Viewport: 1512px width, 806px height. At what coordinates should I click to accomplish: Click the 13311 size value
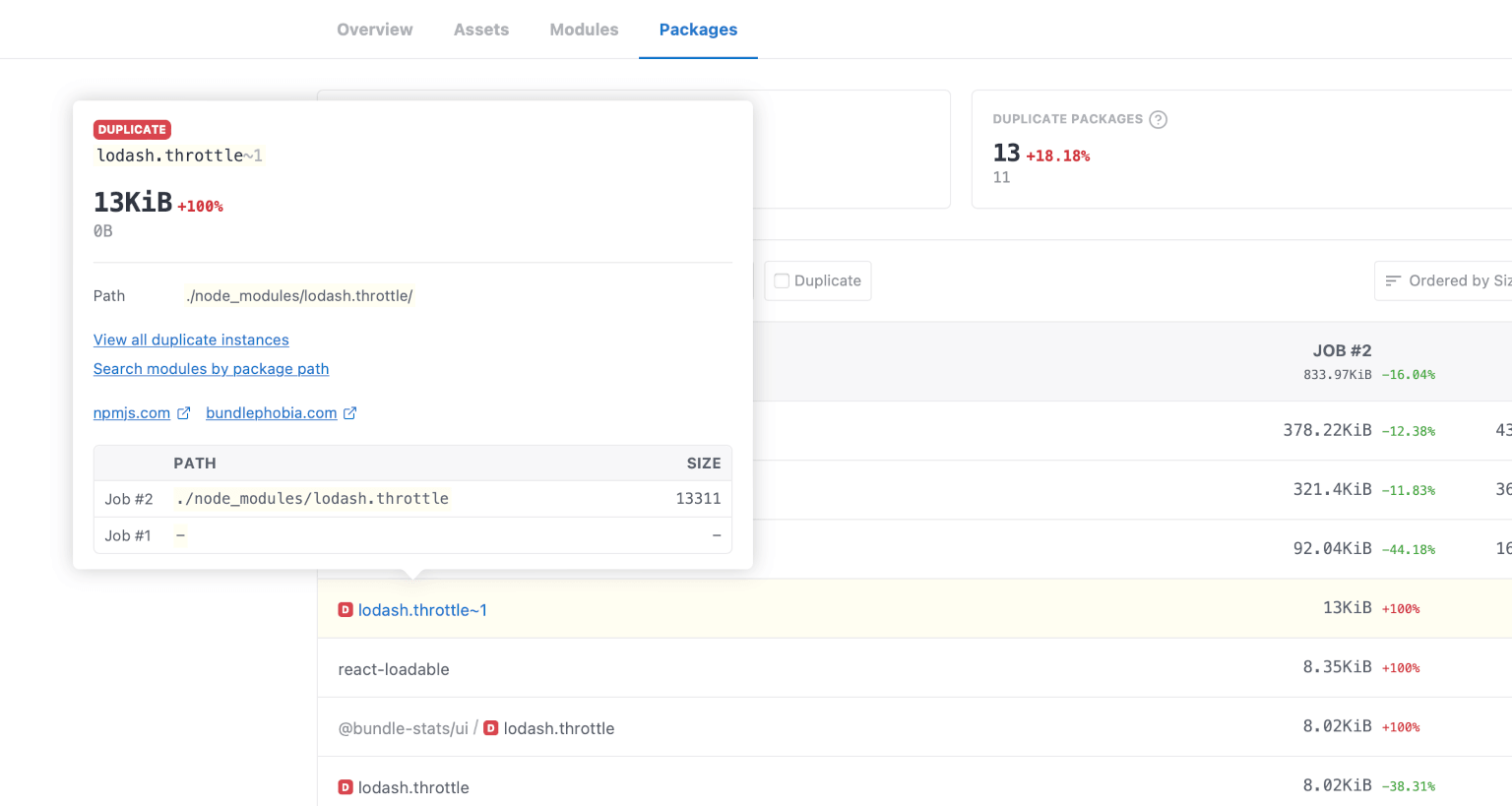(x=698, y=499)
